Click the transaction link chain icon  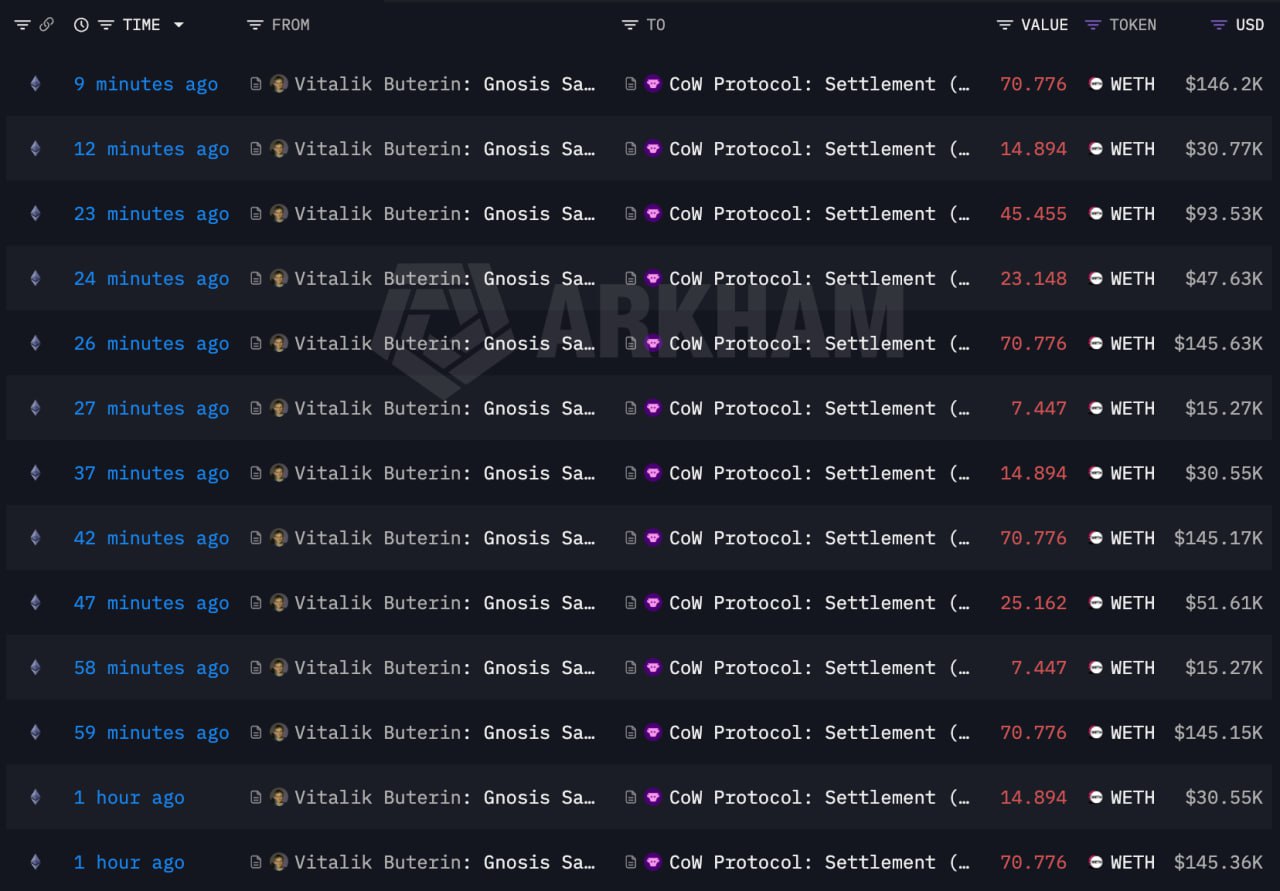(x=46, y=25)
